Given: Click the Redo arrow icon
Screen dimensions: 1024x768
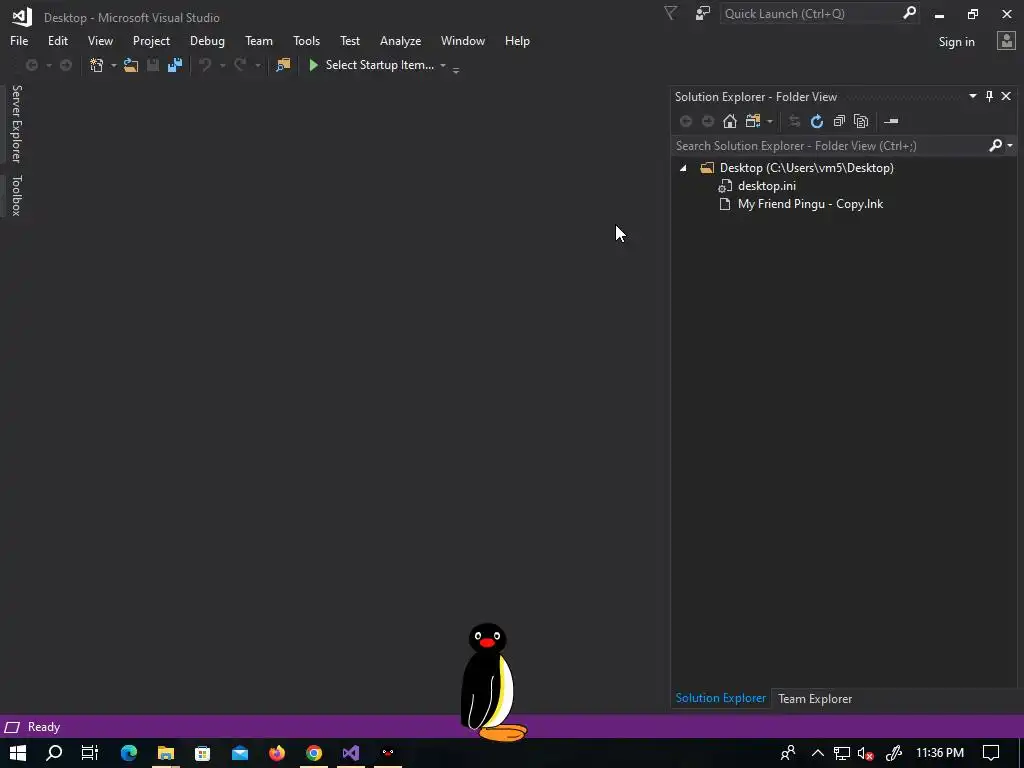Looking at the screenshot, I should coord(240,65).
